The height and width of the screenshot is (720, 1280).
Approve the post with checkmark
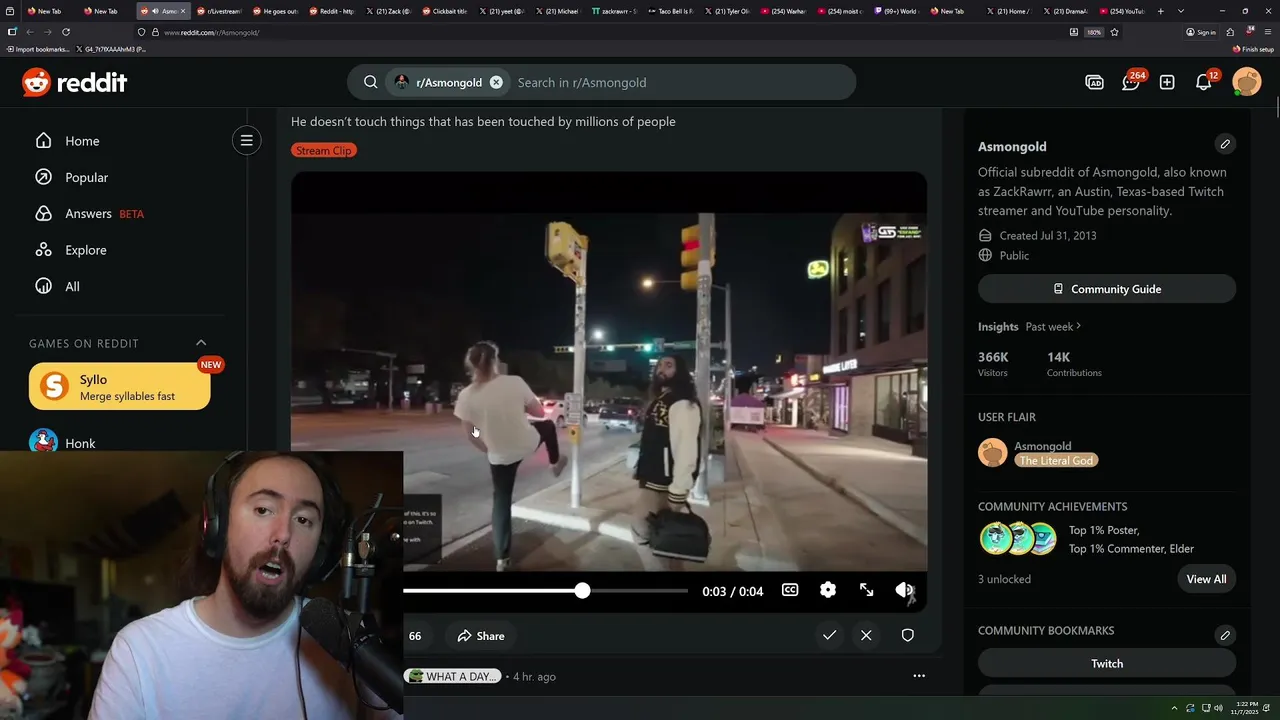click(x=829, y=635)
